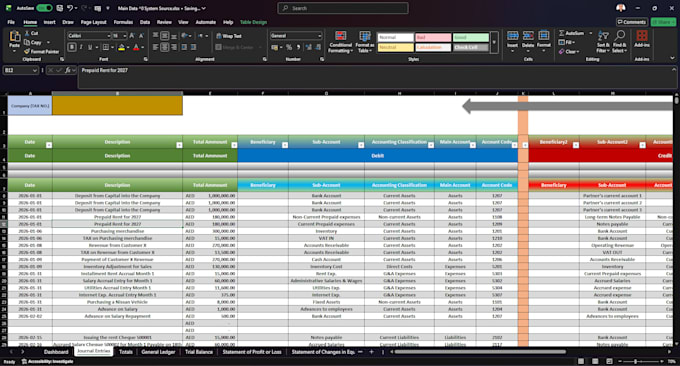Increase font size icon
Screen dimensions: 680x366
coord(132,36)
